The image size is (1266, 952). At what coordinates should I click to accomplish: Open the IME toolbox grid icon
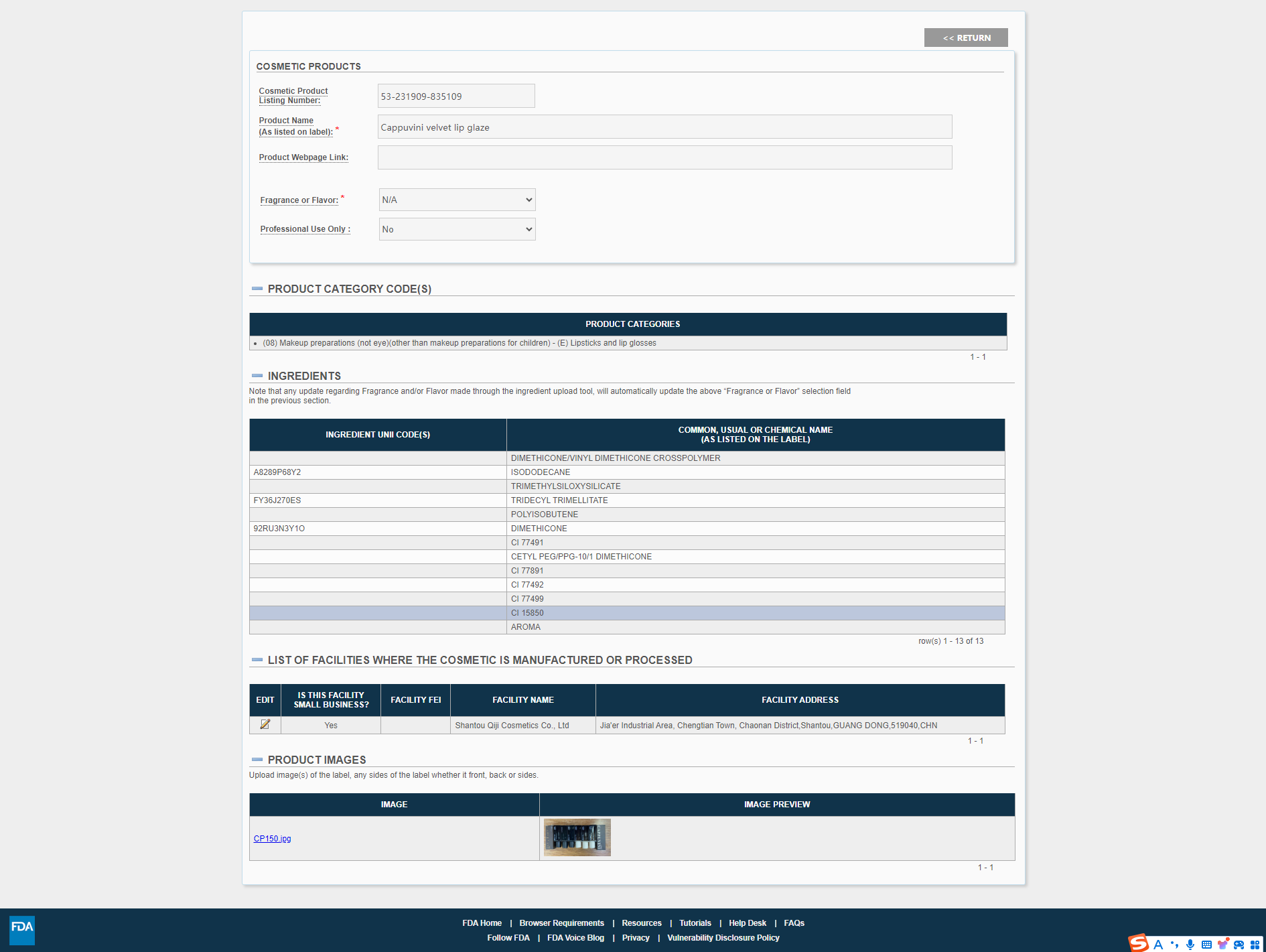point(1255,945)
